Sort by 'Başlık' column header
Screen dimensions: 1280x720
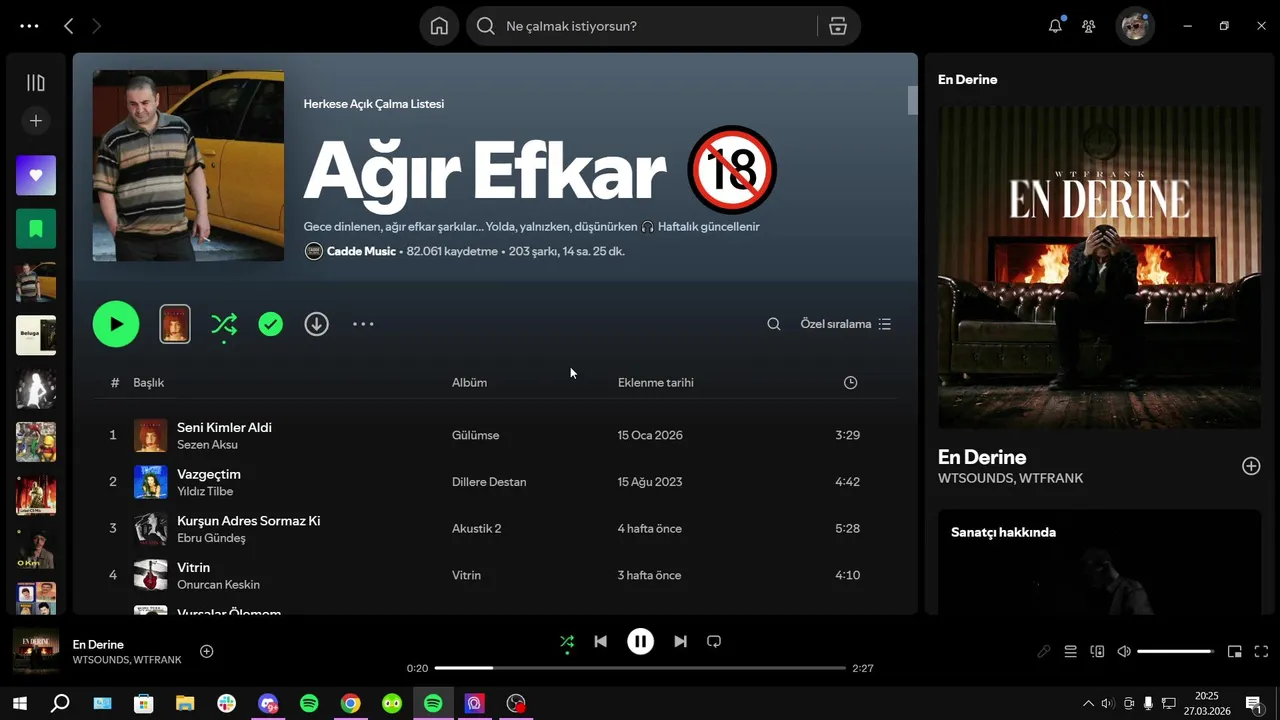pos(149,383)
